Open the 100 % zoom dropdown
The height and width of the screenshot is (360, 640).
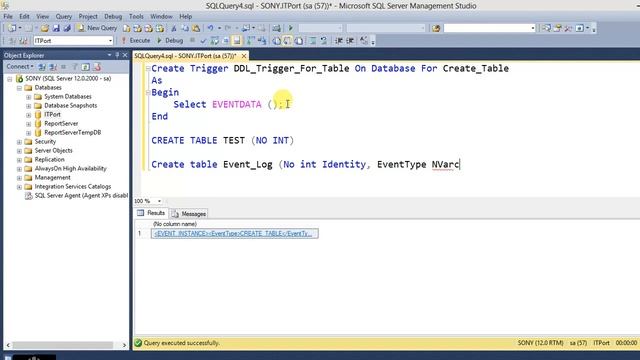[x=159, y=201]
